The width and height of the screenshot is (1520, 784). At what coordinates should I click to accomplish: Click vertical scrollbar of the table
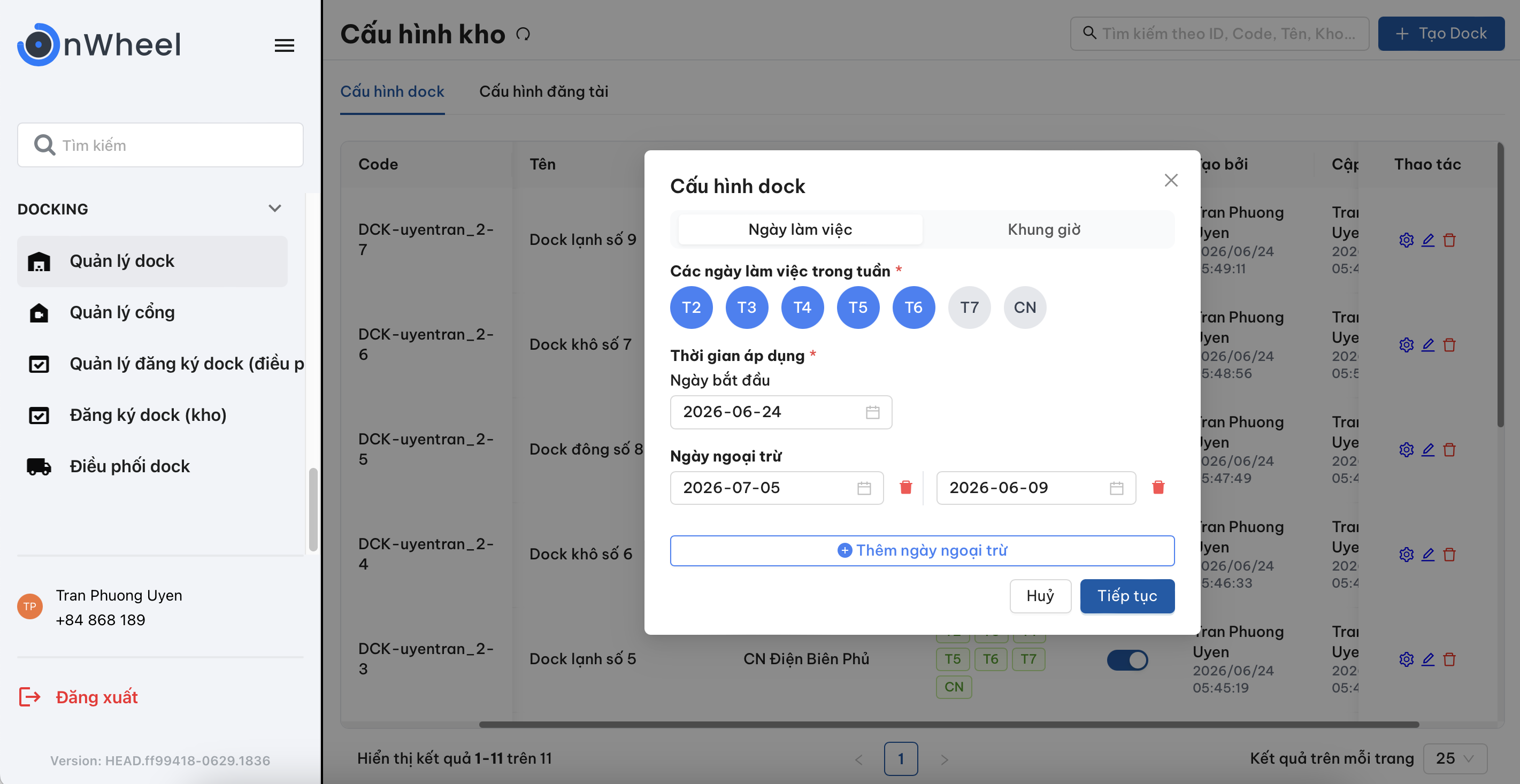coord(1501,285)
